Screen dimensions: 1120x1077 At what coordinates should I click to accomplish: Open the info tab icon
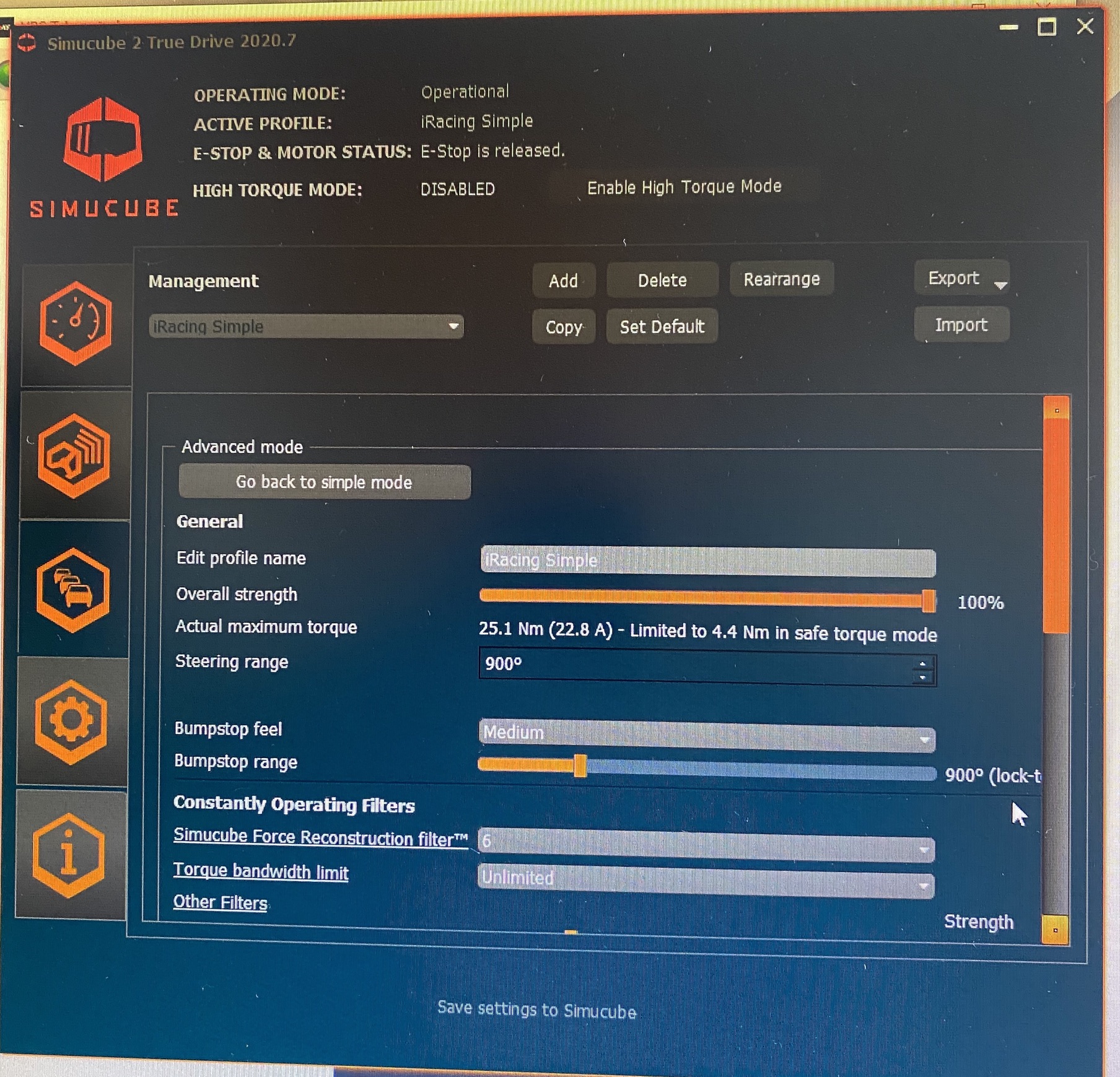[x=69, y=855]
